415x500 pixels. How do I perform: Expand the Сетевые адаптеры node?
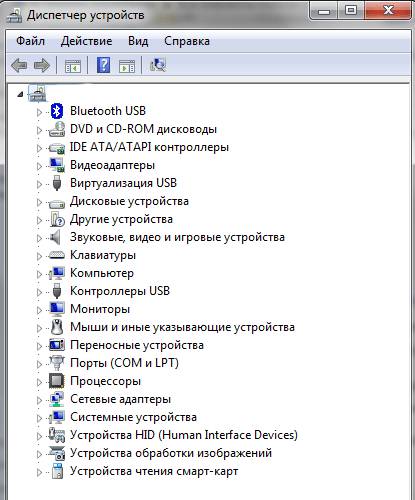(39, 400)
